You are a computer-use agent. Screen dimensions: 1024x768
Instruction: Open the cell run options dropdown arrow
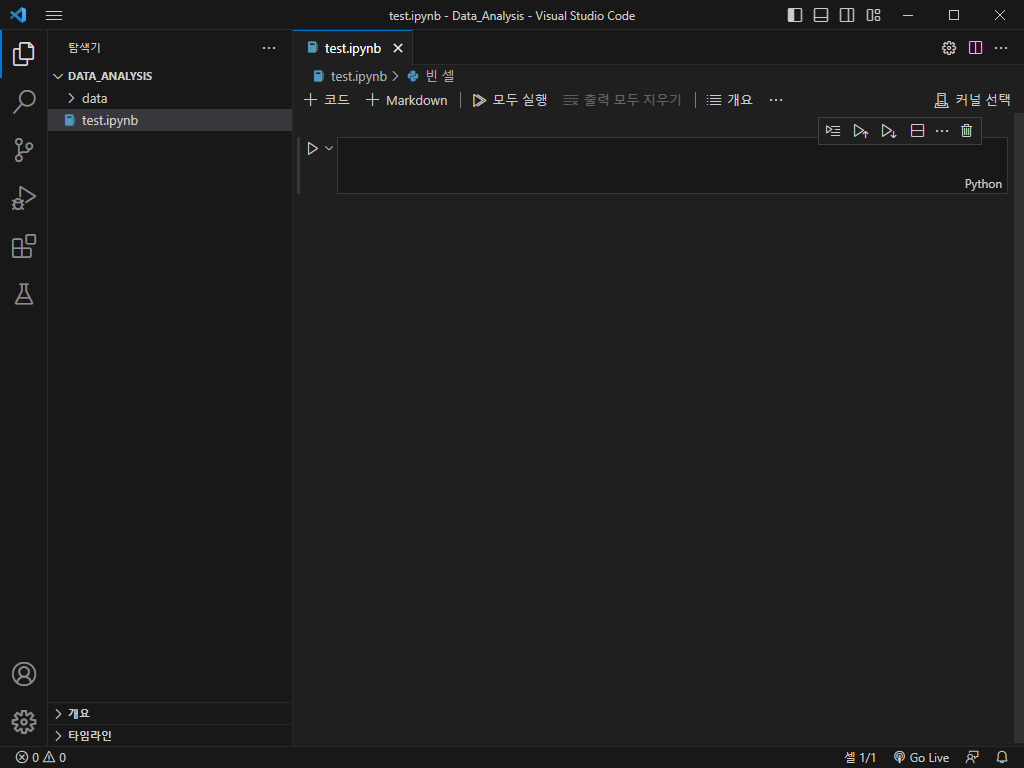[x=329, y=148]
